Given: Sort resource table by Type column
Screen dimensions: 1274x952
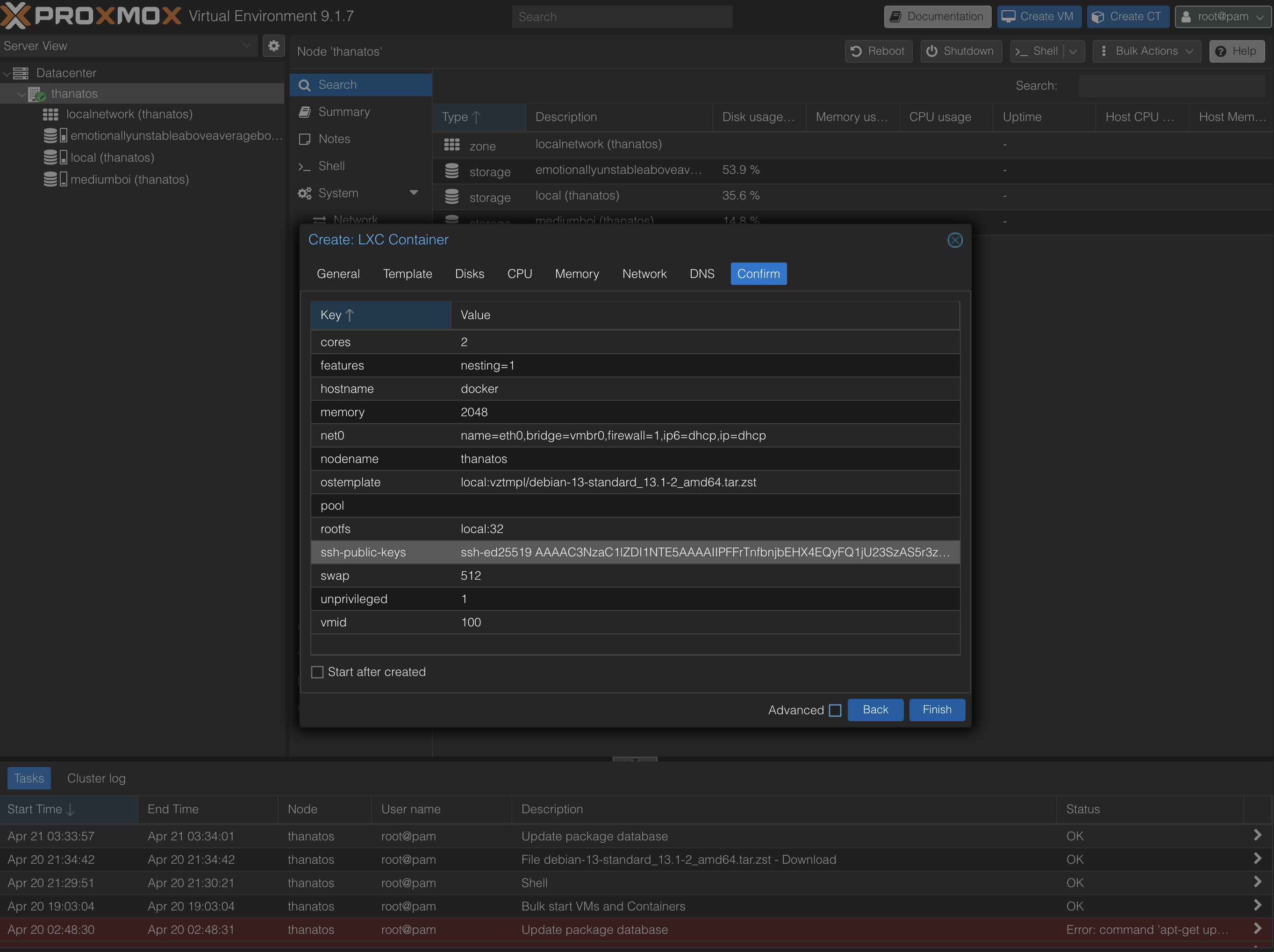Looking at the screenshot, I should 479,117.
